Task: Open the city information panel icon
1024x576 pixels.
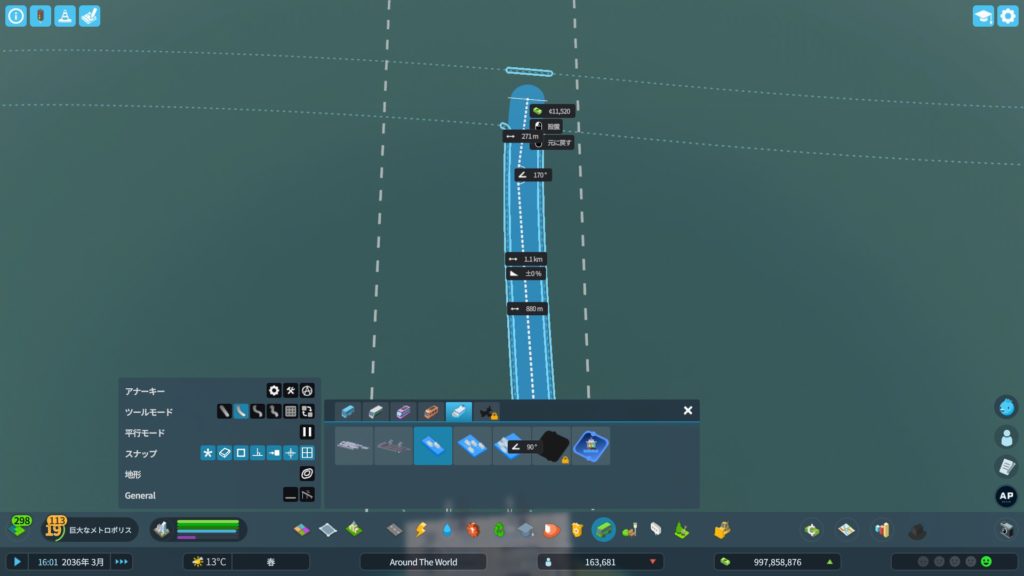Action: point(16,16)
